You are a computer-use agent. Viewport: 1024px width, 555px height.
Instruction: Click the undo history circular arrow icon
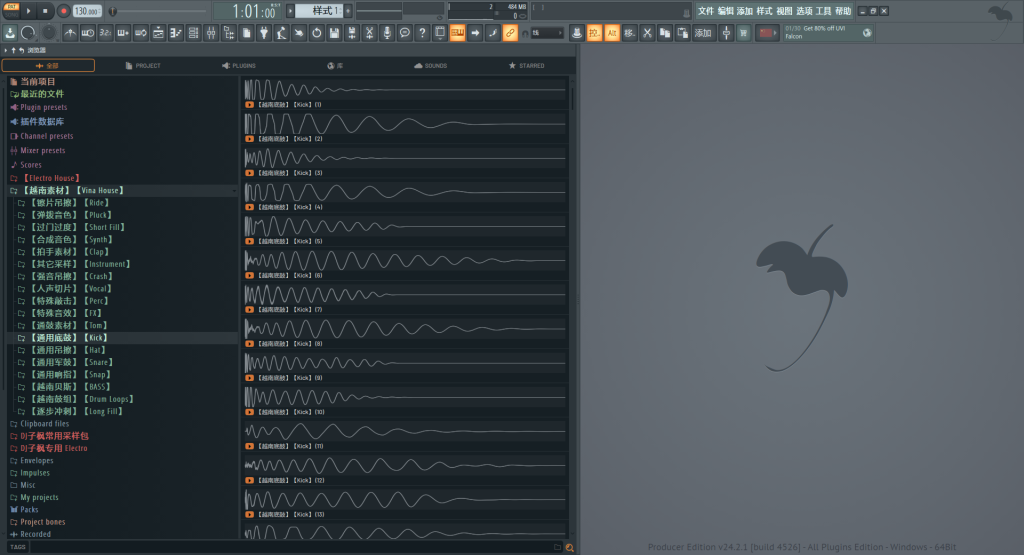click(317, 33)
